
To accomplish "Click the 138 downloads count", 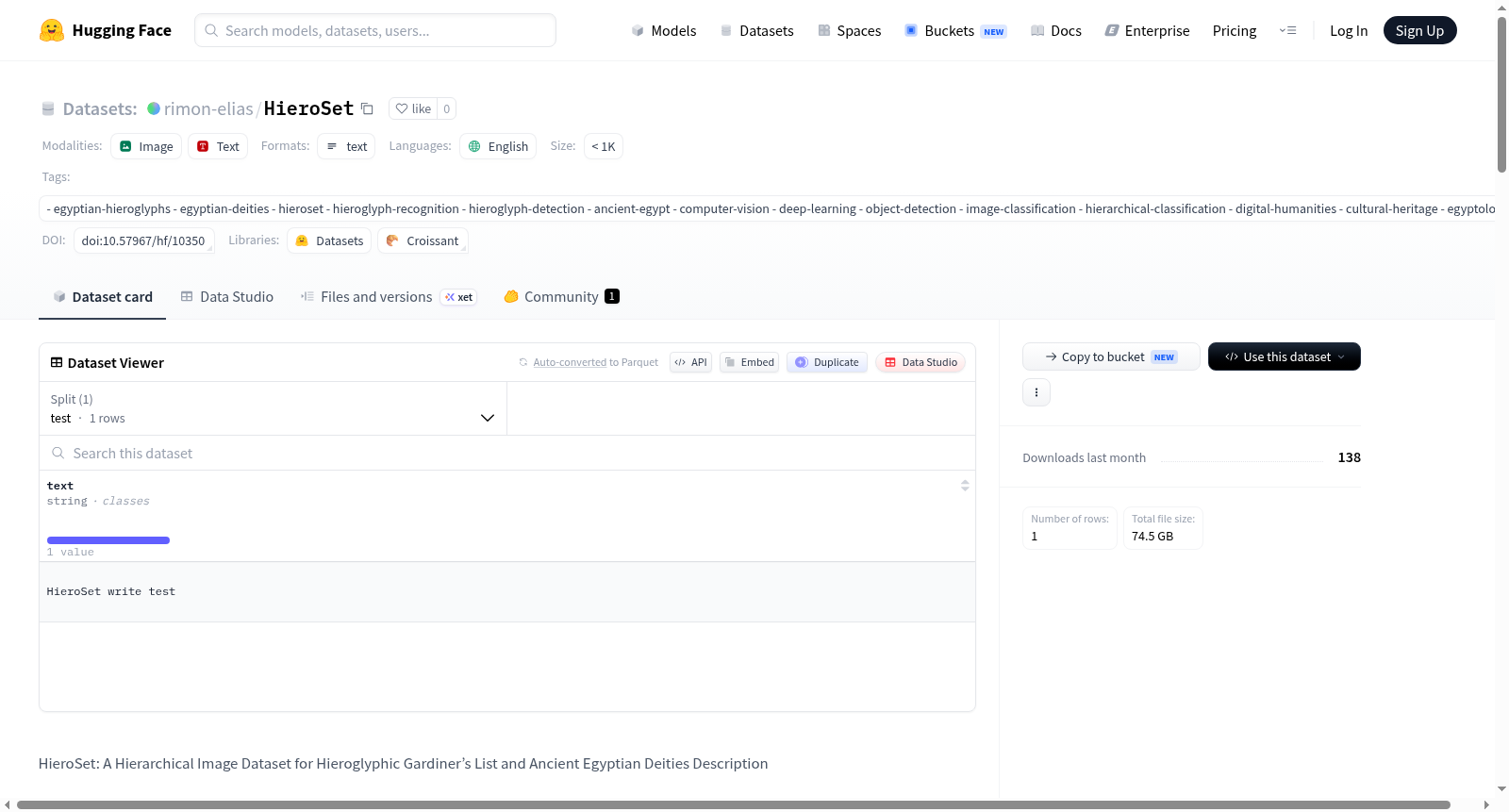I will pos(1349,457).
